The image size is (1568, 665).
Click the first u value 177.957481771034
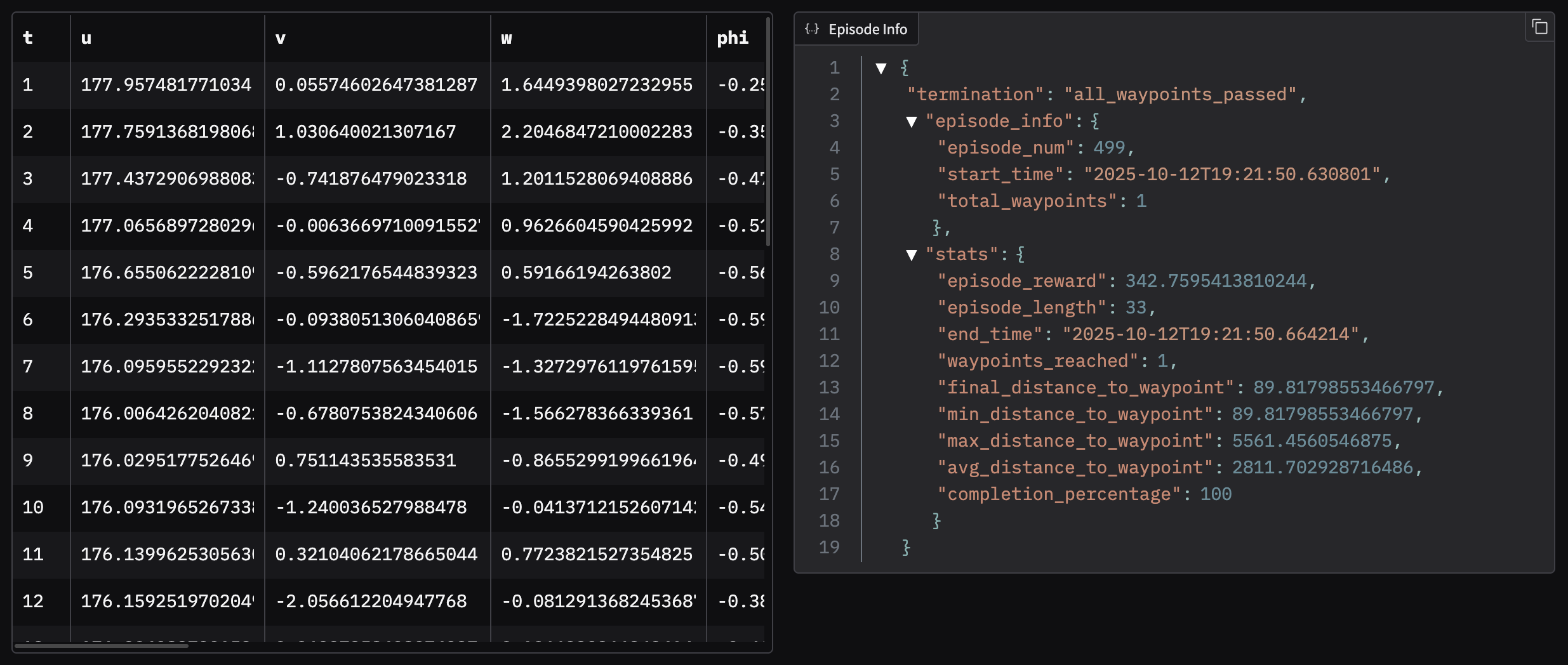point(167,84)
